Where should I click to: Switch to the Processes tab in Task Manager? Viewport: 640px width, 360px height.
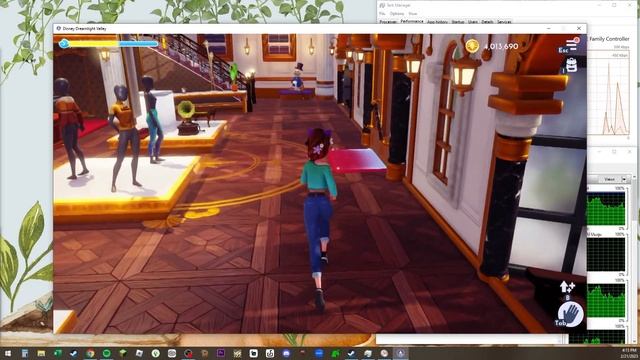point(388,22)
